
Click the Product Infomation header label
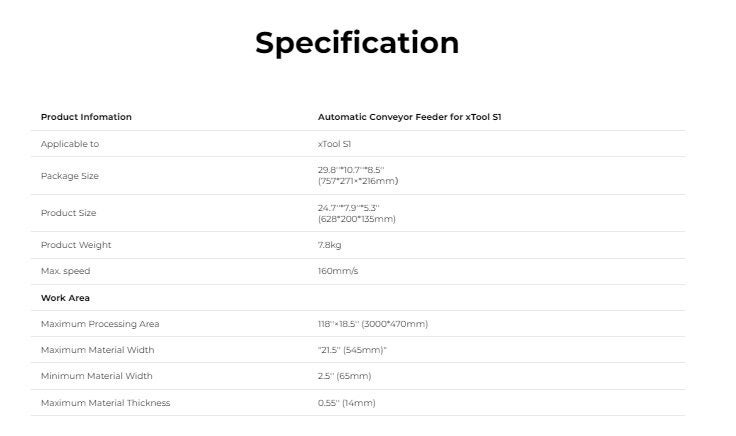[x=86, y=117]
